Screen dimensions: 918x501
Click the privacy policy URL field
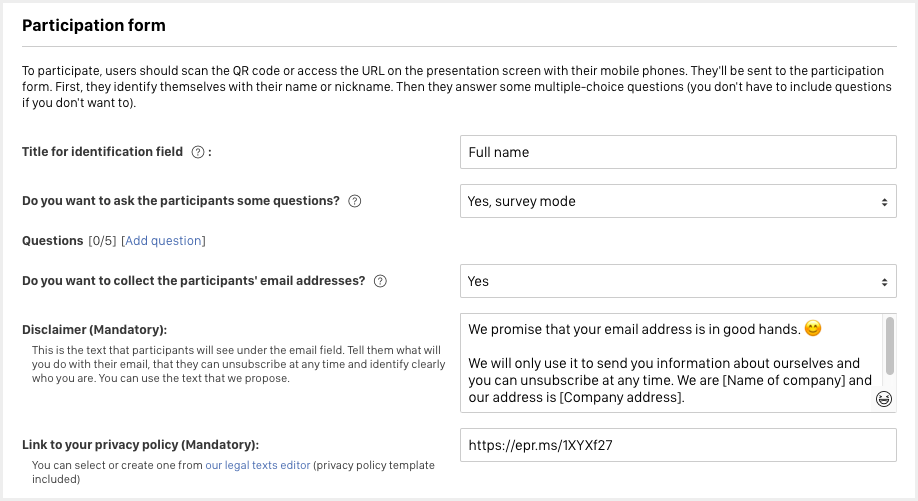click(678, 445)
